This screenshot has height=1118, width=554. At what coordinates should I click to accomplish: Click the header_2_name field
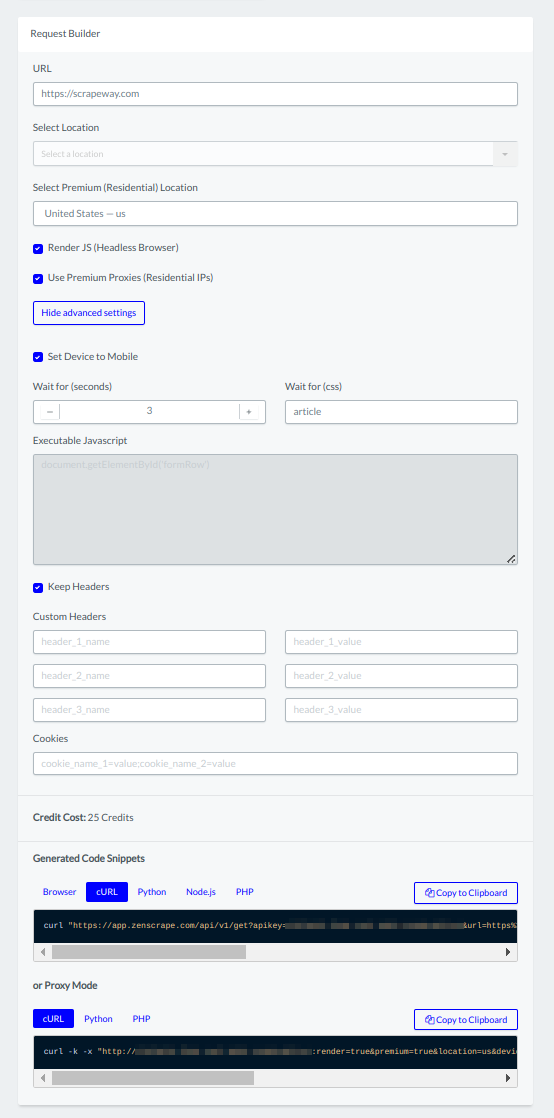click(x=149, y=676)
